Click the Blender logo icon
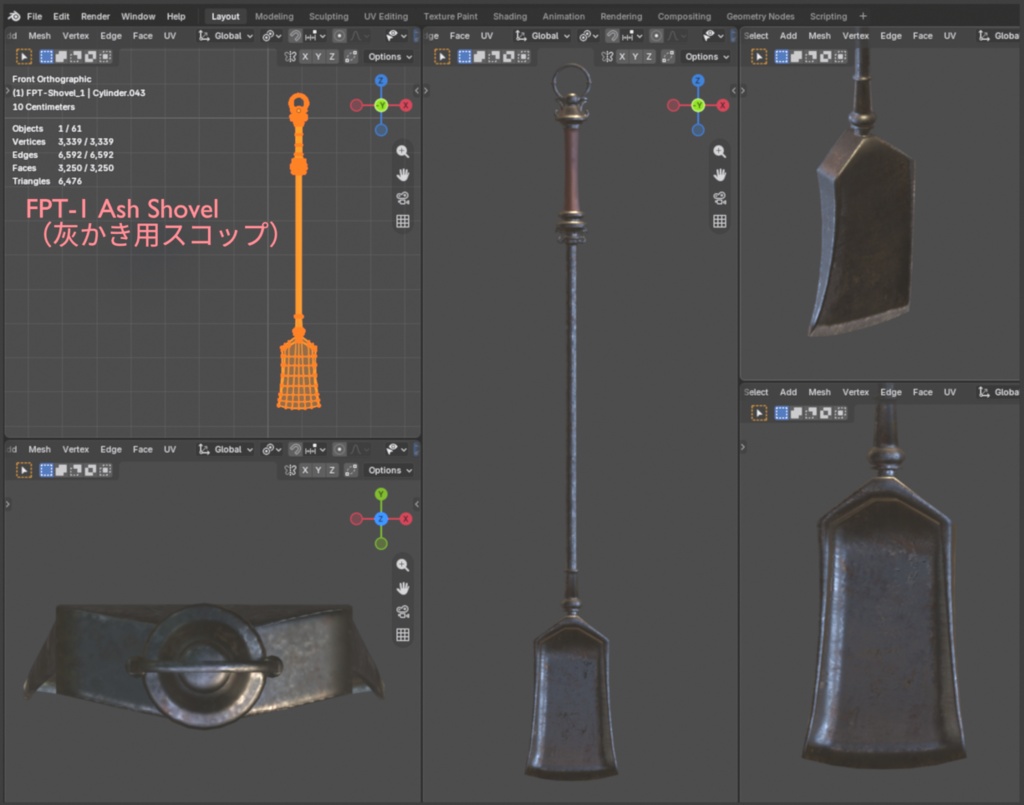The width and height of the screenshot is (1024, 805). tap(14, 16)
